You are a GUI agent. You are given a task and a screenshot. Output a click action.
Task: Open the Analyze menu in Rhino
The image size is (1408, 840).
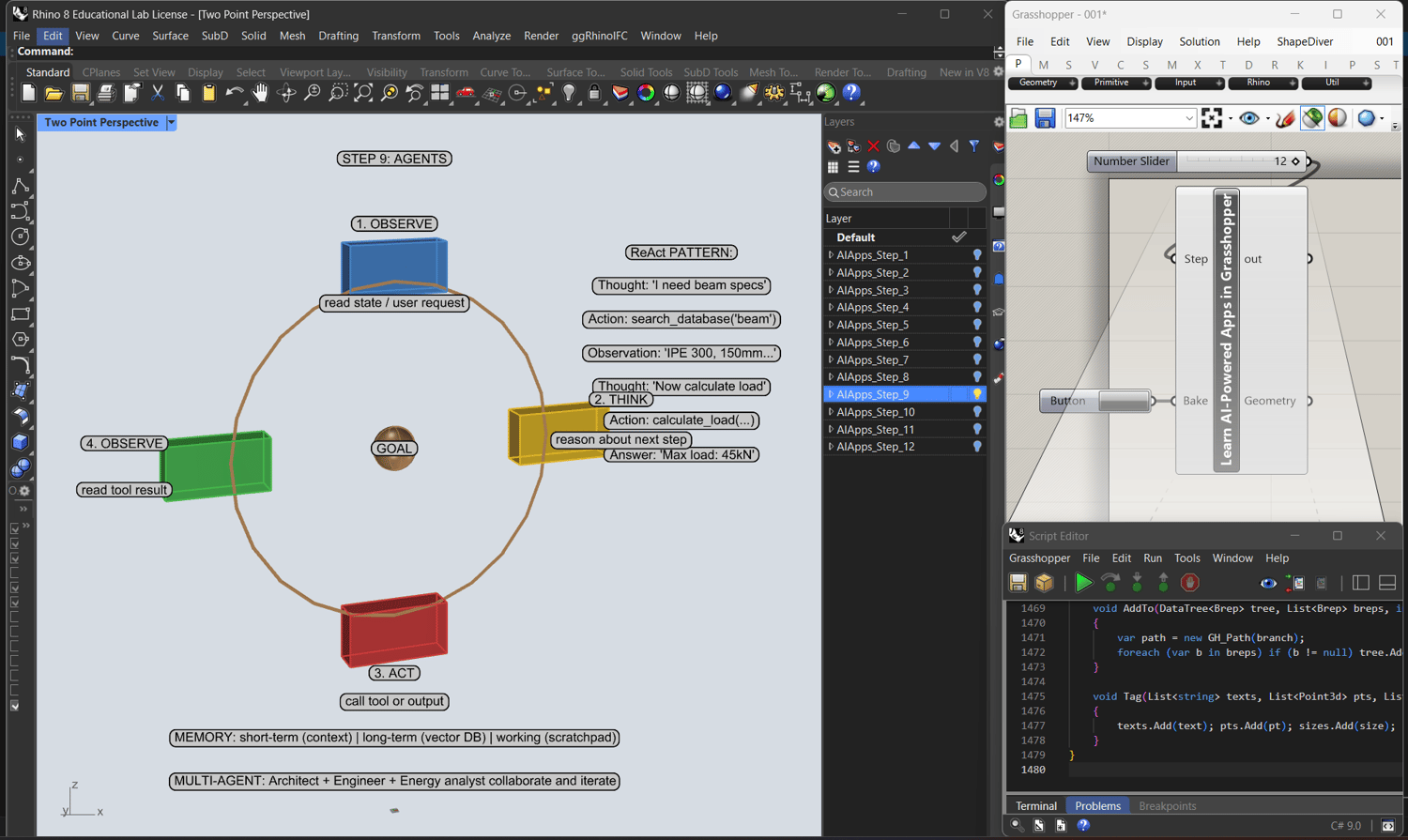pos(491,36)
